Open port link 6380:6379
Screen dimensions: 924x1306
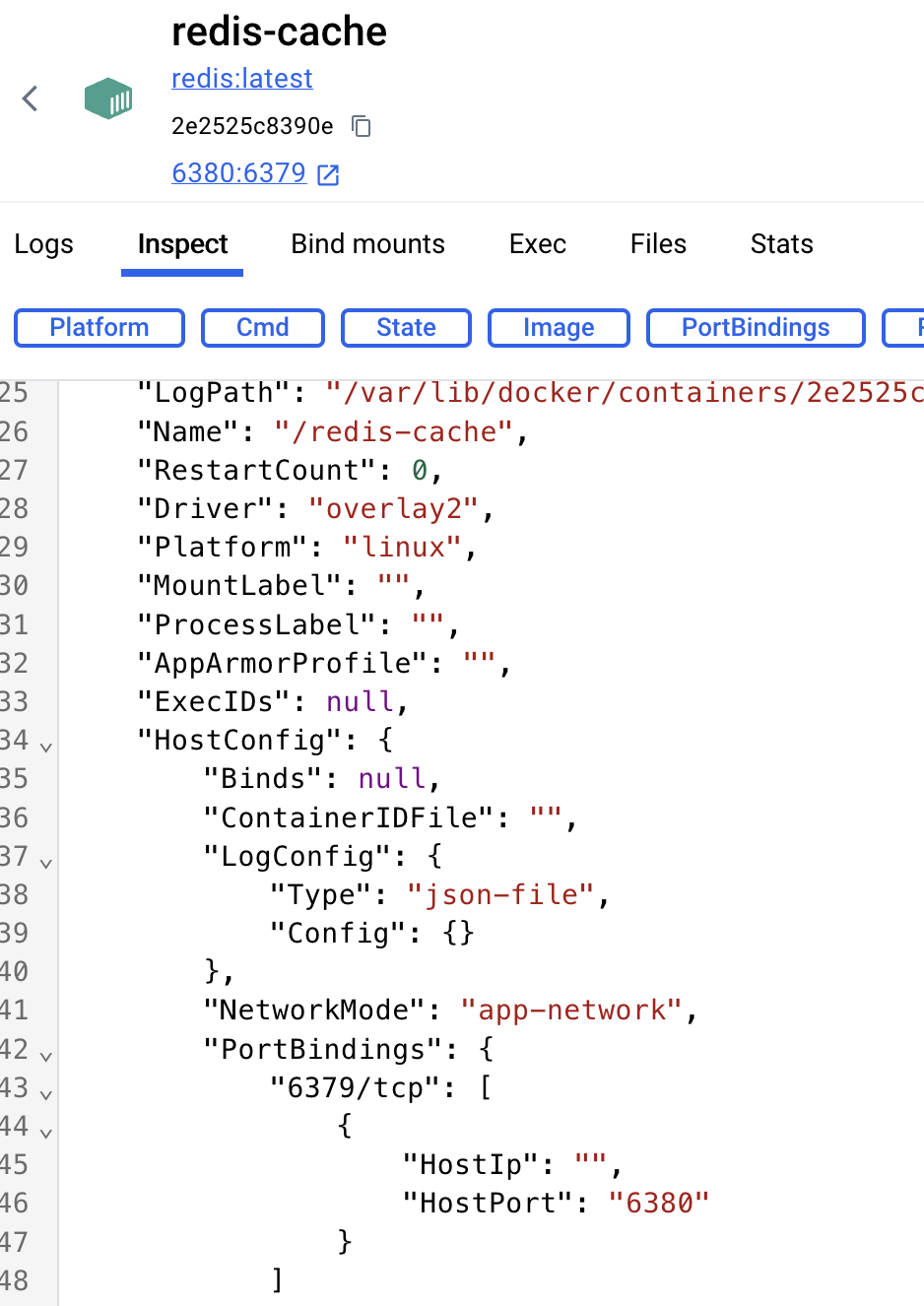239,173
